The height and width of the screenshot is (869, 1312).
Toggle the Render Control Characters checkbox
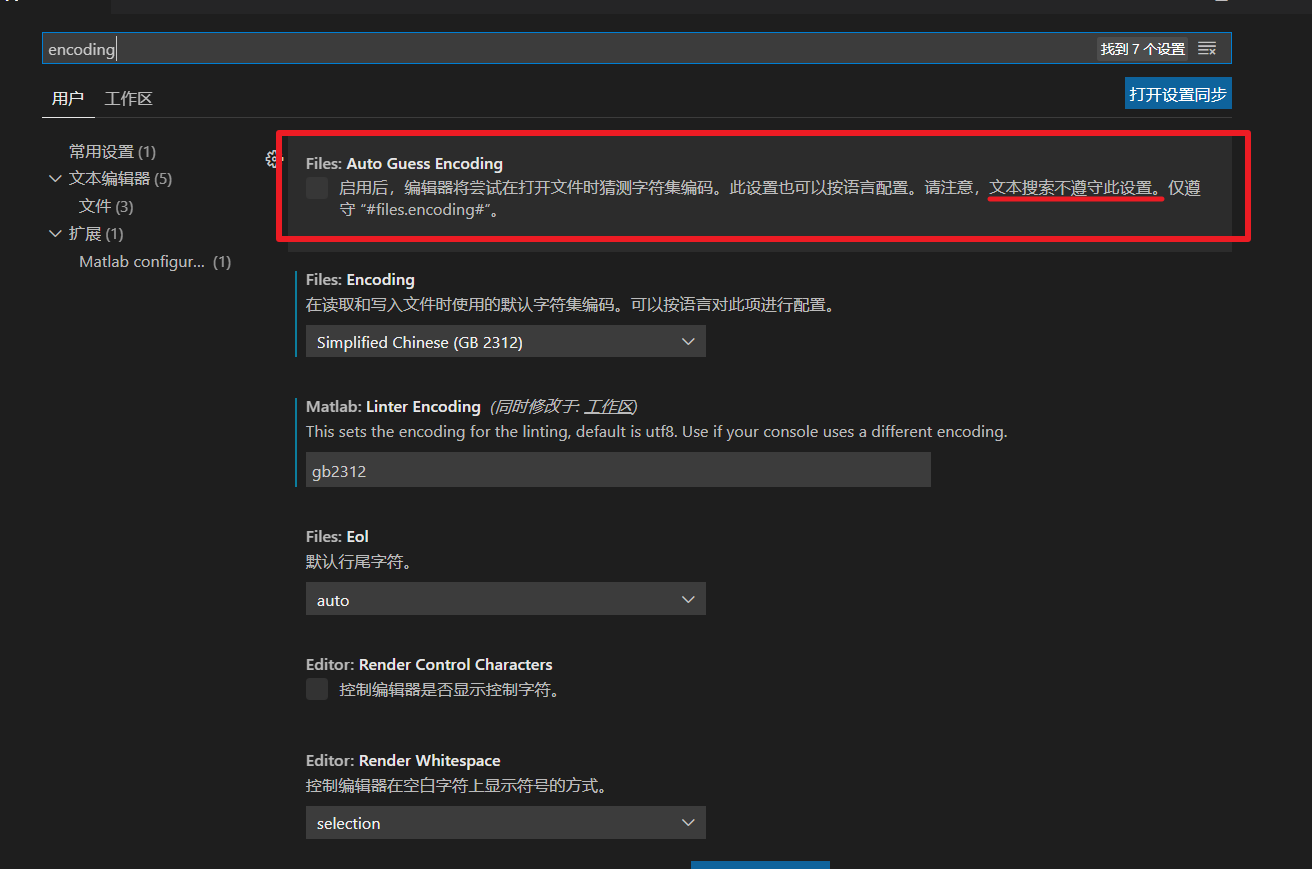317,689
